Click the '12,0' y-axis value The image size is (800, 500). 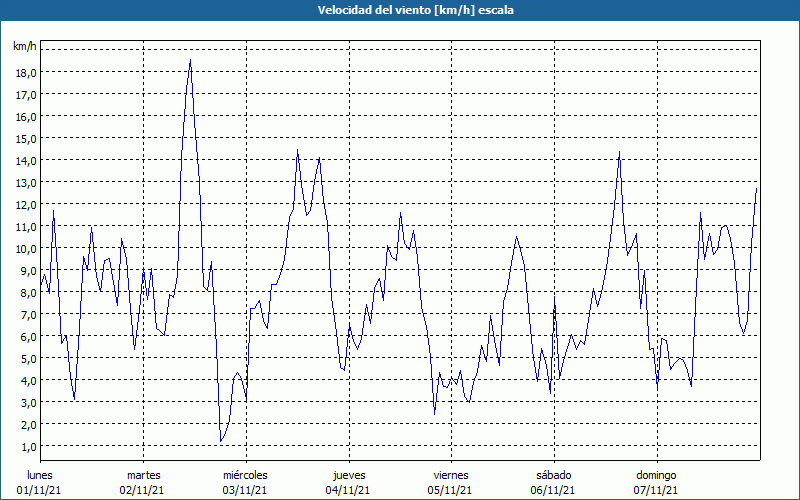click(26, 205)
